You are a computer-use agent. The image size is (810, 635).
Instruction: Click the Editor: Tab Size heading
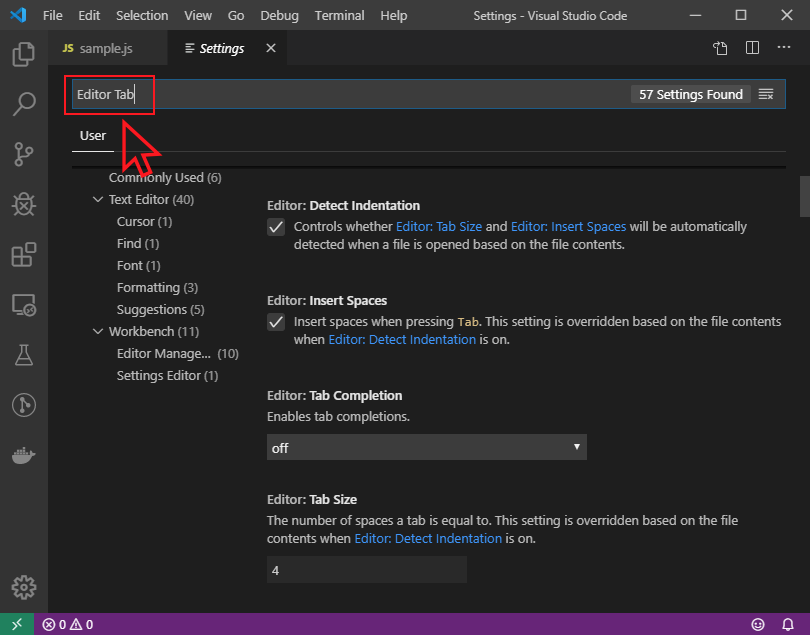pos(312,500)
